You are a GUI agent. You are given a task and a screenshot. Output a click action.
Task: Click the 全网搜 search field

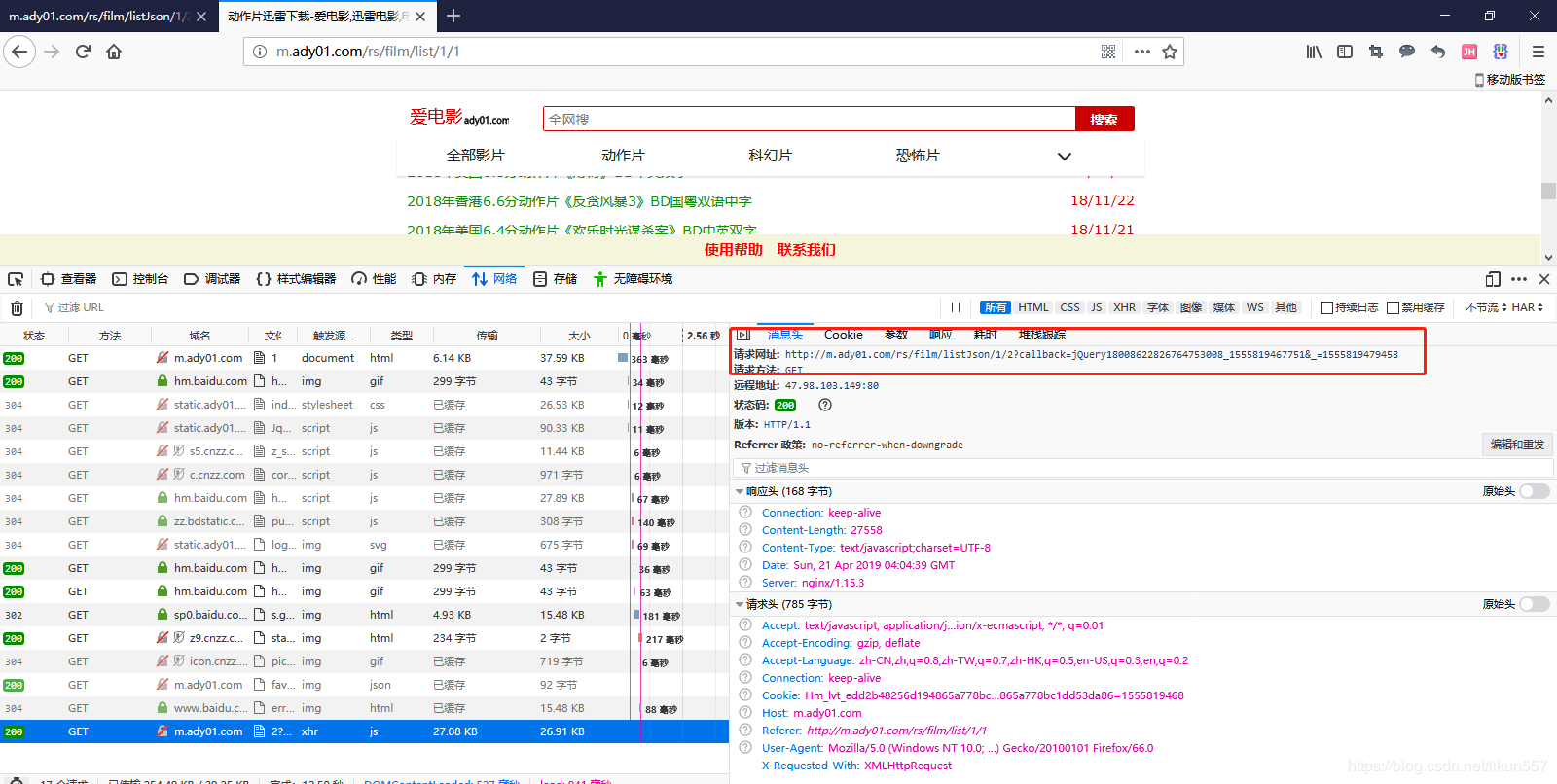pyautogui.click(x=810, y=120)
